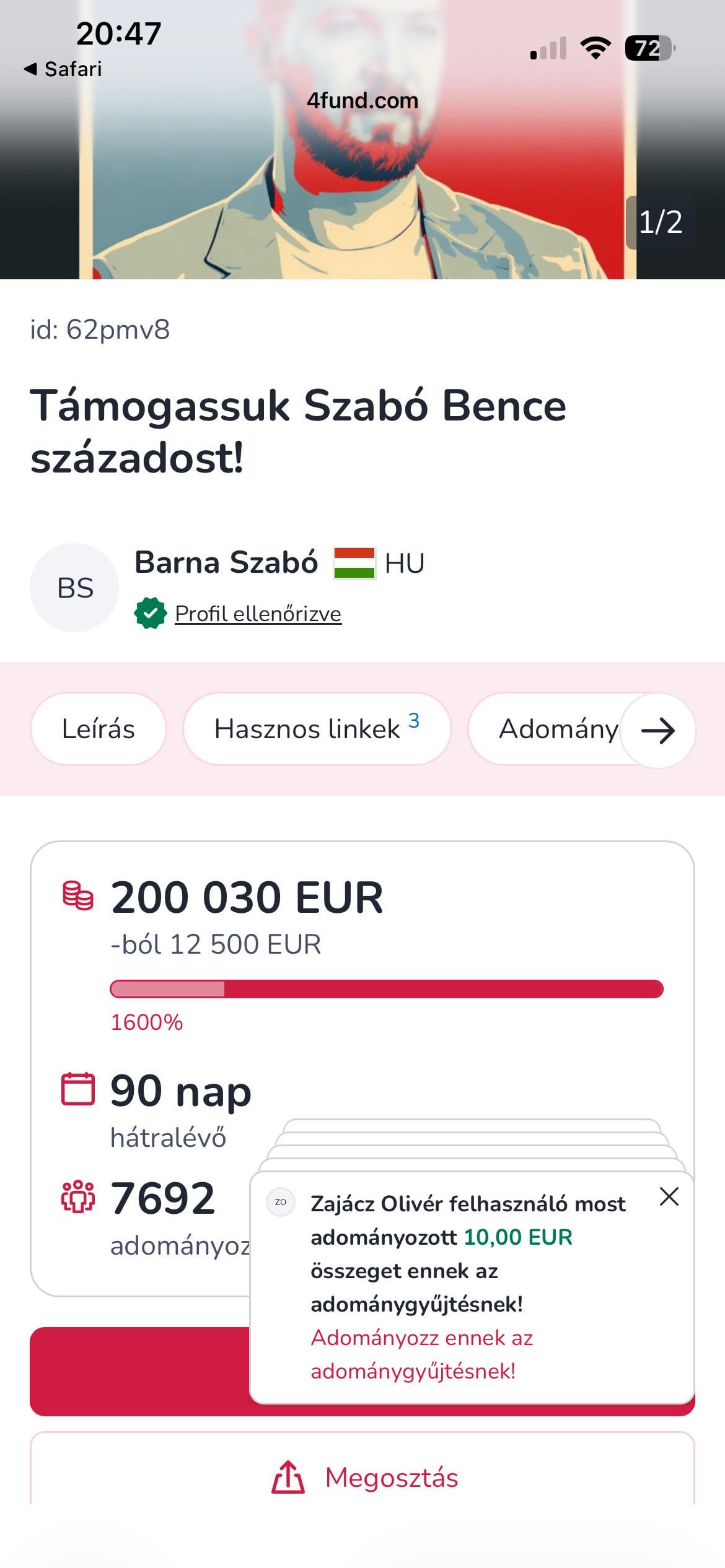The height and width of the screenshot is (1568, 725).
Task: Tap the donors group icon
Action: tap(78, 1196)
